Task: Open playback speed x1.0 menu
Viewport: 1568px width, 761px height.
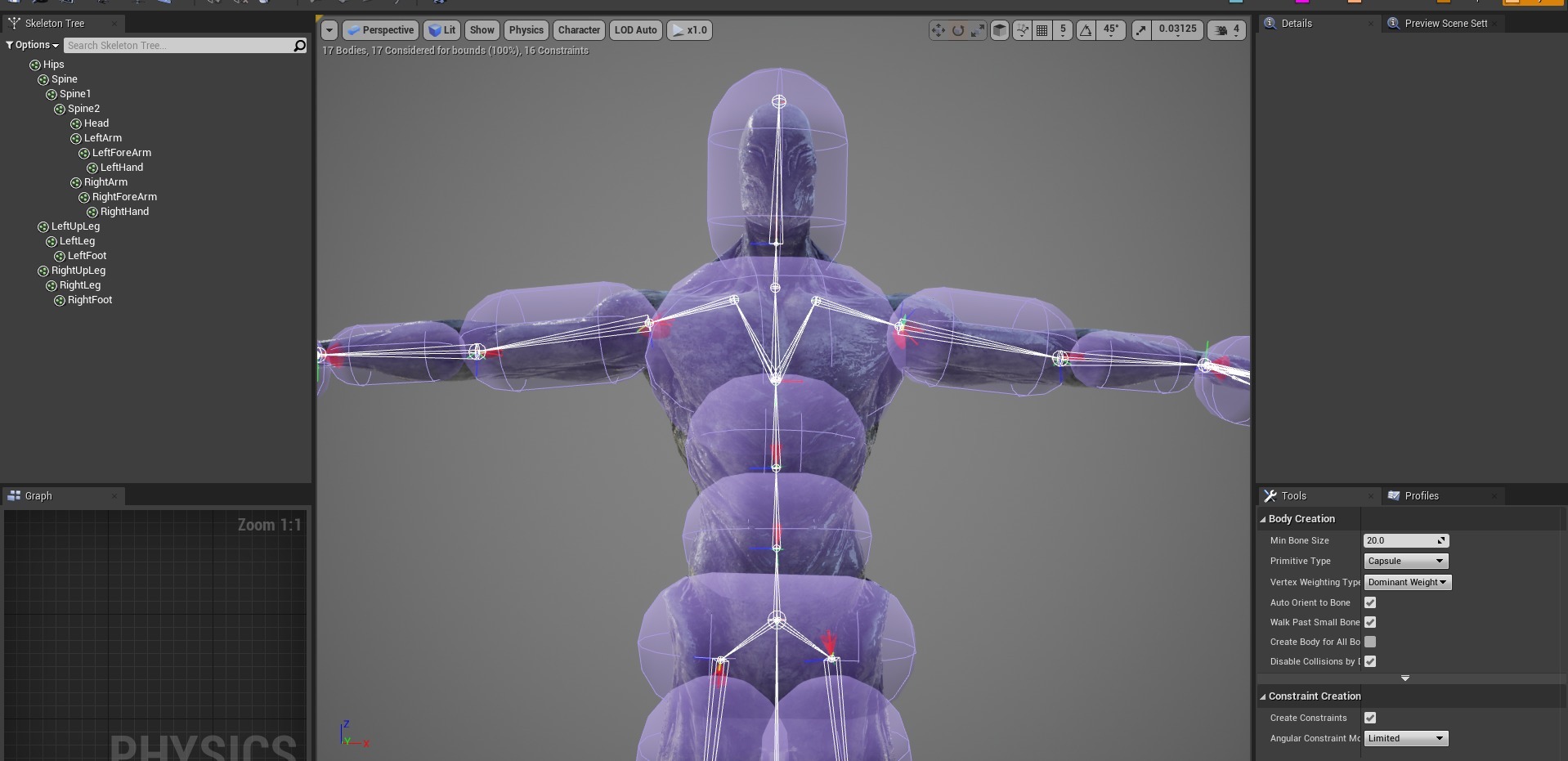Action: (x=689, y=30)
